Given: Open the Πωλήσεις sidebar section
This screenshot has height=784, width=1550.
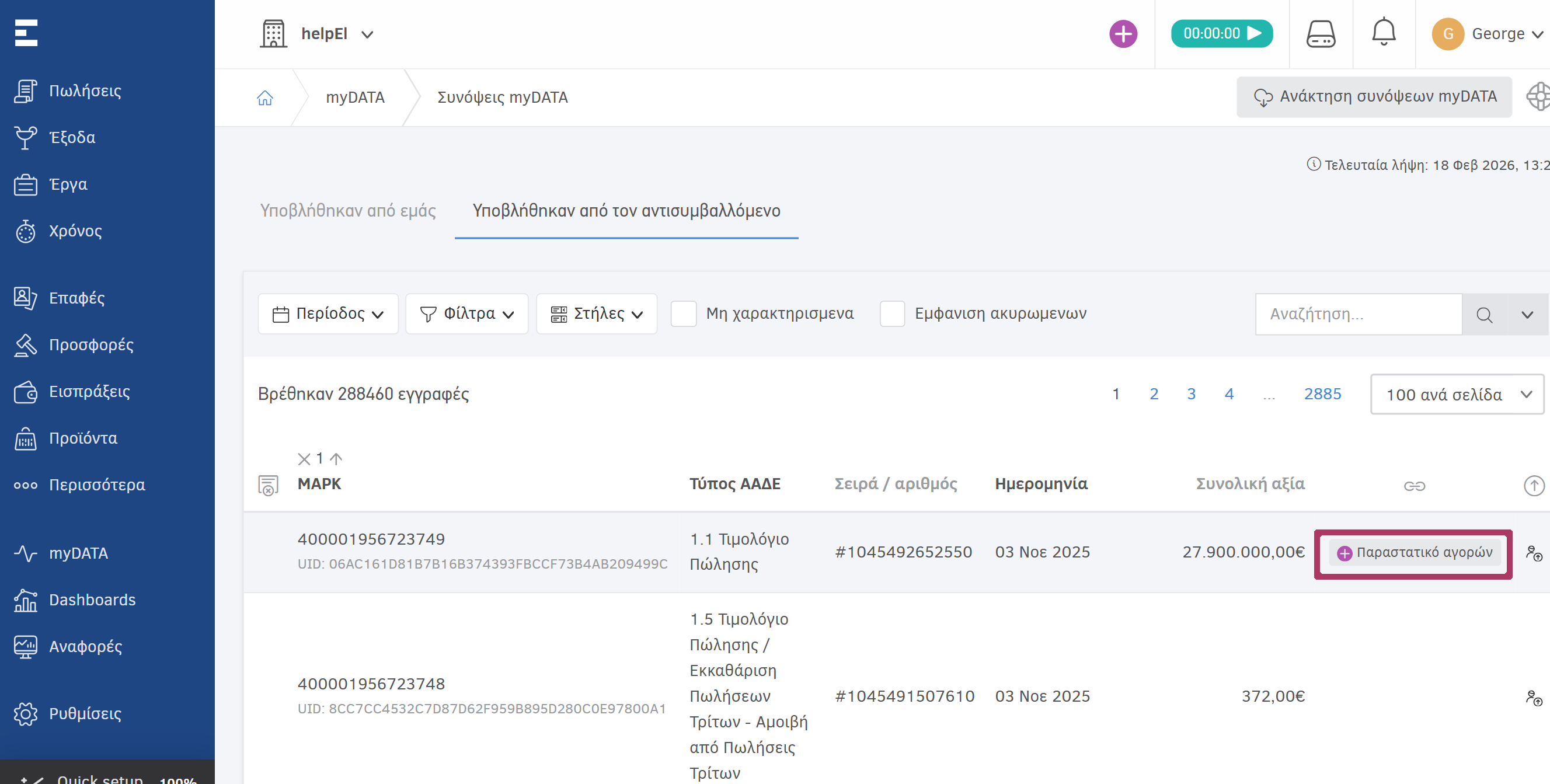Looking at the screenshot, I should tap(83, 91).
